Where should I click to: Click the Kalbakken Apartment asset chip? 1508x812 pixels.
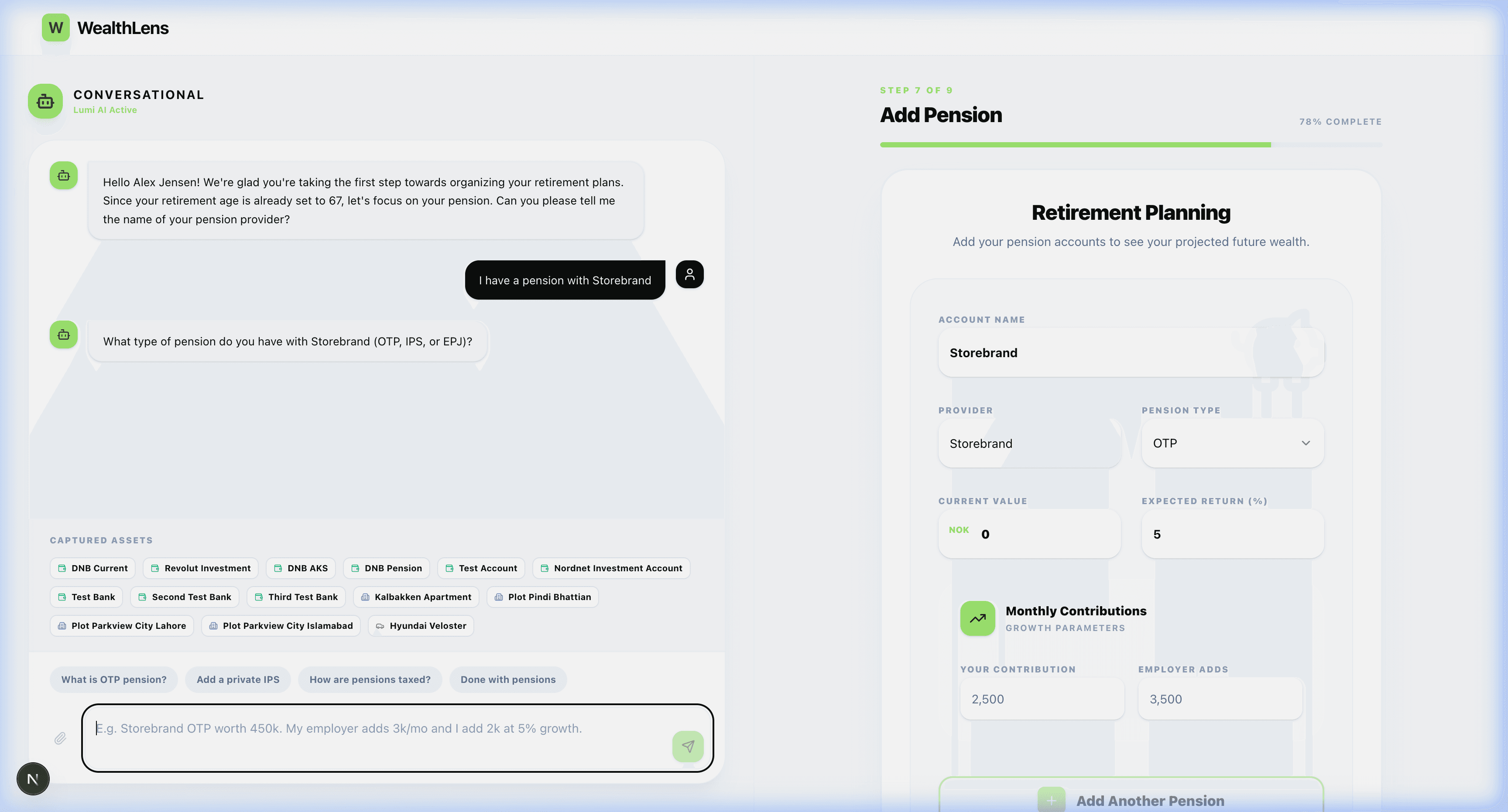[416, 597]
